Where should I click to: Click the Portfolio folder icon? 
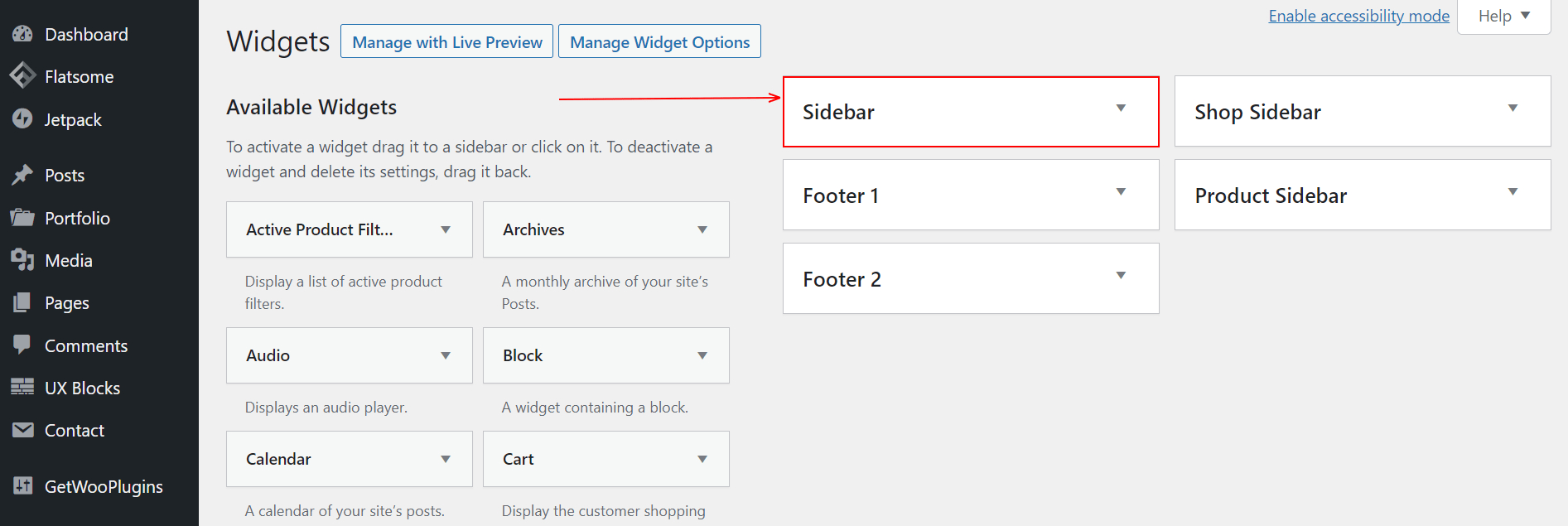[22, 218]
